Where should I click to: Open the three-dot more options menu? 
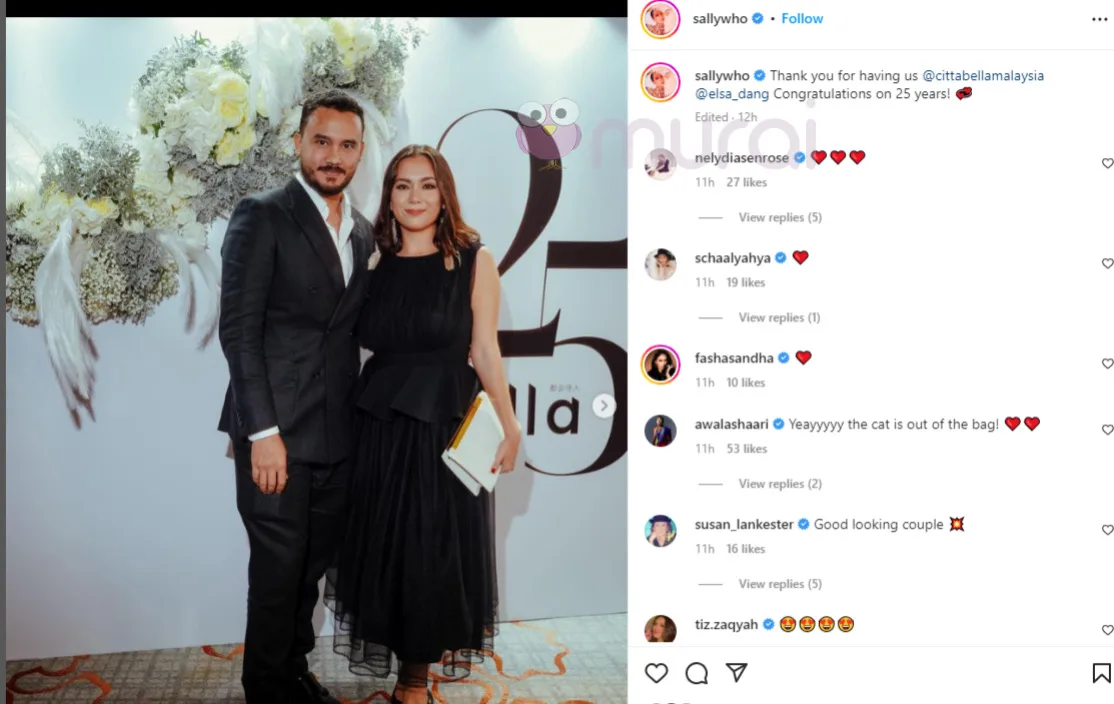pos(1099,19)
